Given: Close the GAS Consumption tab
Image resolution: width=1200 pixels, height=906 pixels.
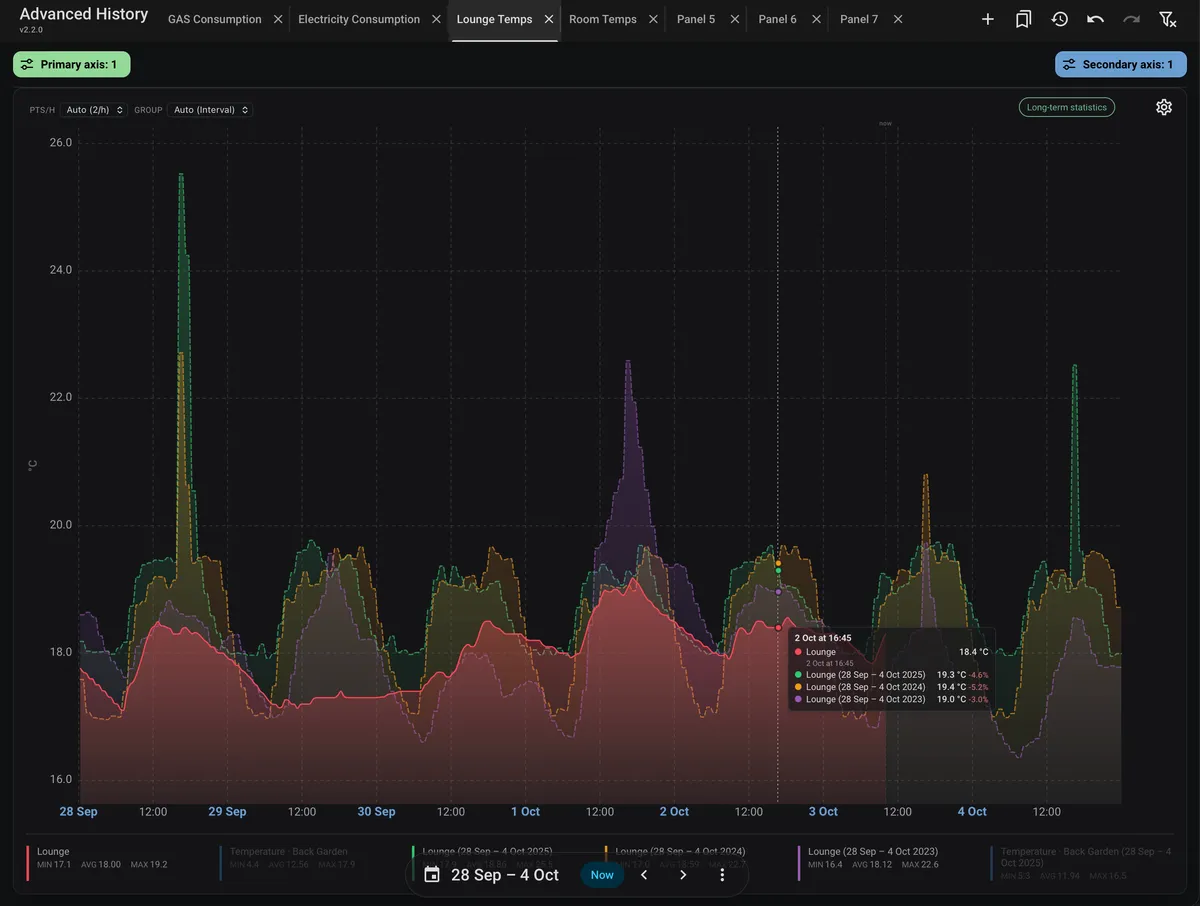Looking at the screenshot, I should pyautogui.click(x=278, y=19).
